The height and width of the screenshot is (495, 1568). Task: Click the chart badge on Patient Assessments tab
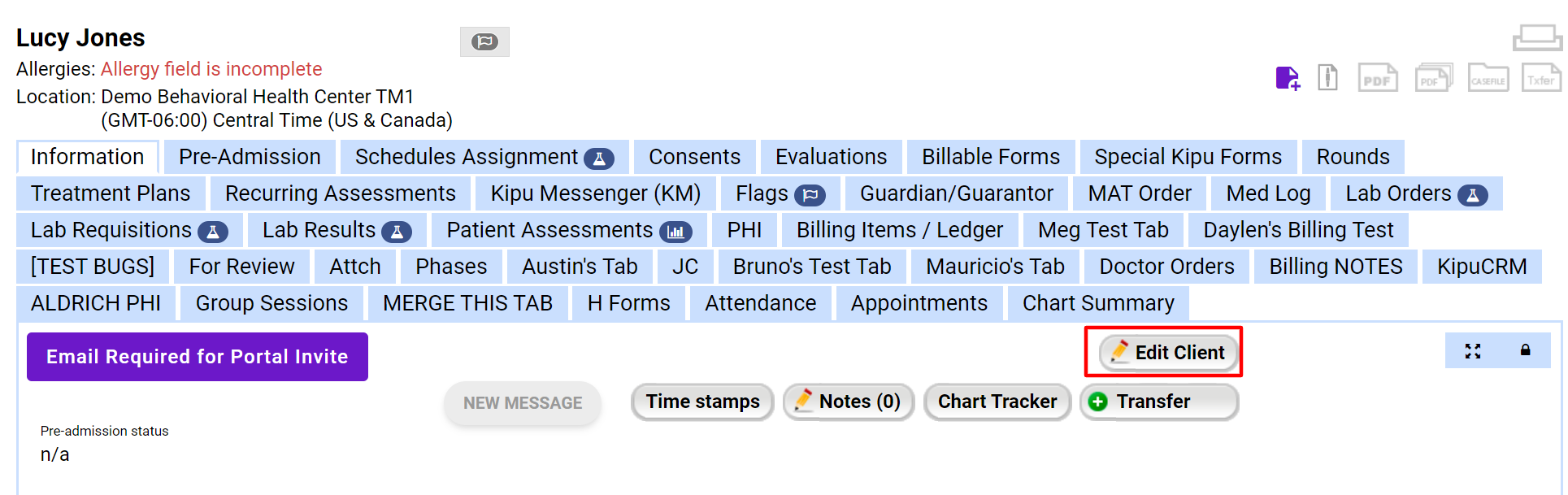click(676, 230)
